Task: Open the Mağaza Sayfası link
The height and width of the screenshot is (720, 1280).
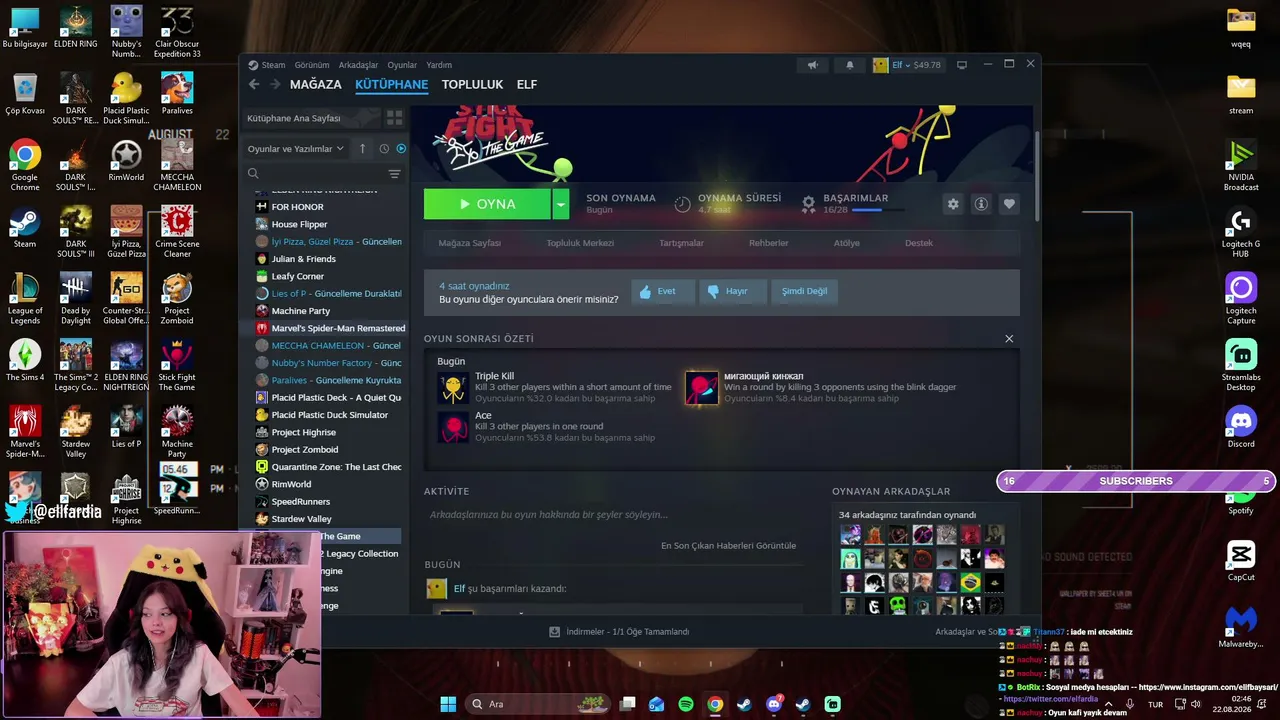Action: coord(470,243)
